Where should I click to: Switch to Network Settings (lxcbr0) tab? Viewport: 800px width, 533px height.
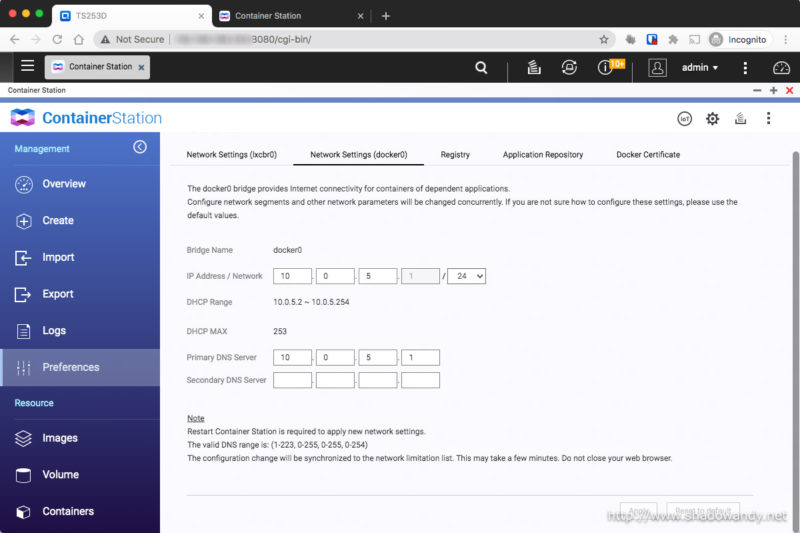click(x=231, y=155)
